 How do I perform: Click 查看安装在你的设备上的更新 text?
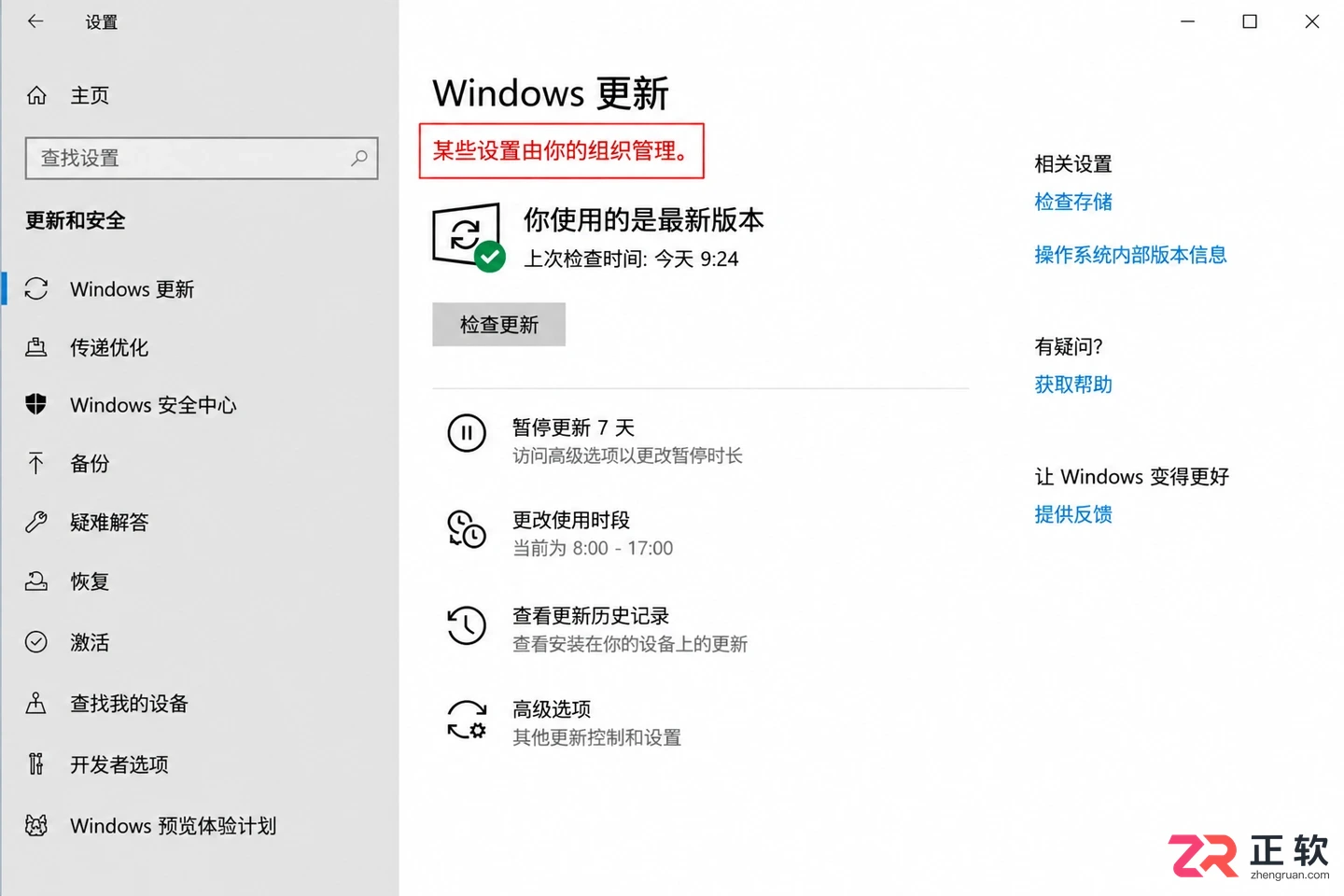point(630,644)
